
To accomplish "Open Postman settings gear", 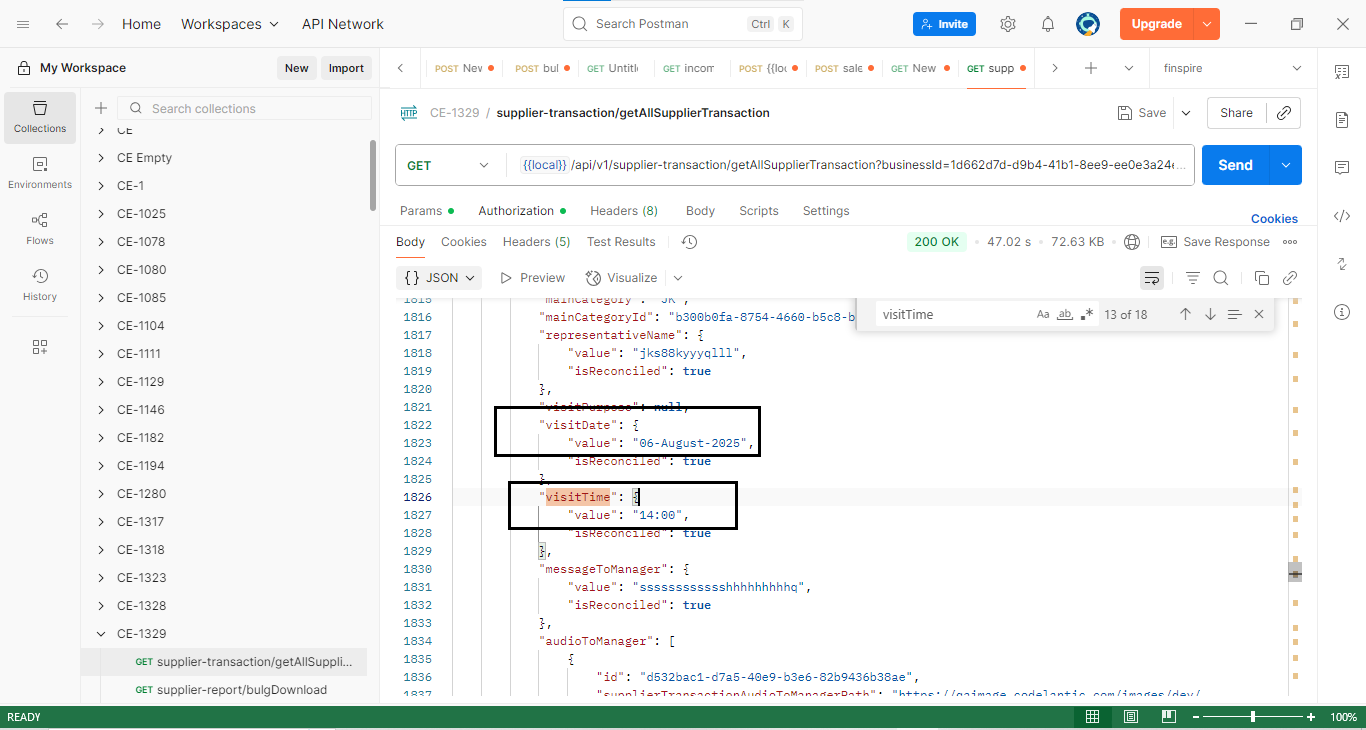I will click(1008, 24).
